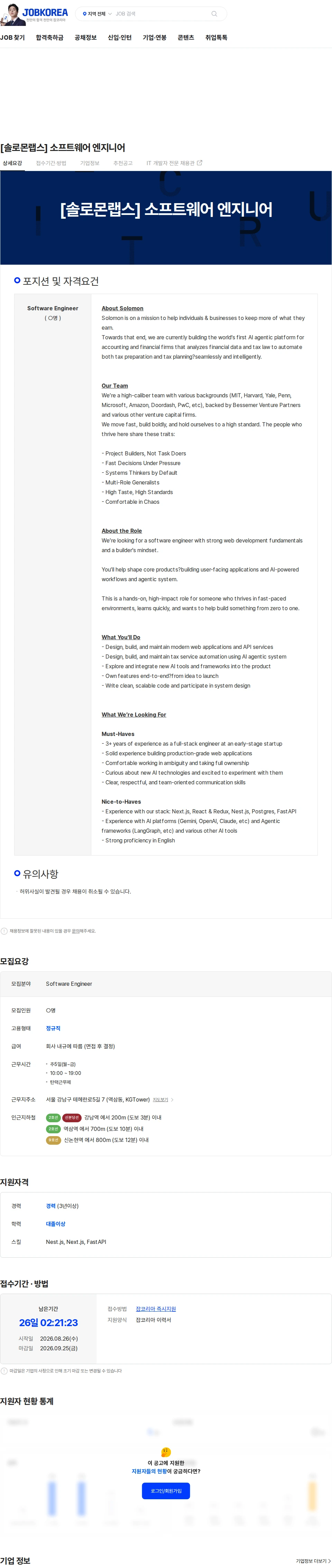Screen dimensions: 332x1568
Task: Click the 로그인/회원가입 button
Action: pos(166,1491)
